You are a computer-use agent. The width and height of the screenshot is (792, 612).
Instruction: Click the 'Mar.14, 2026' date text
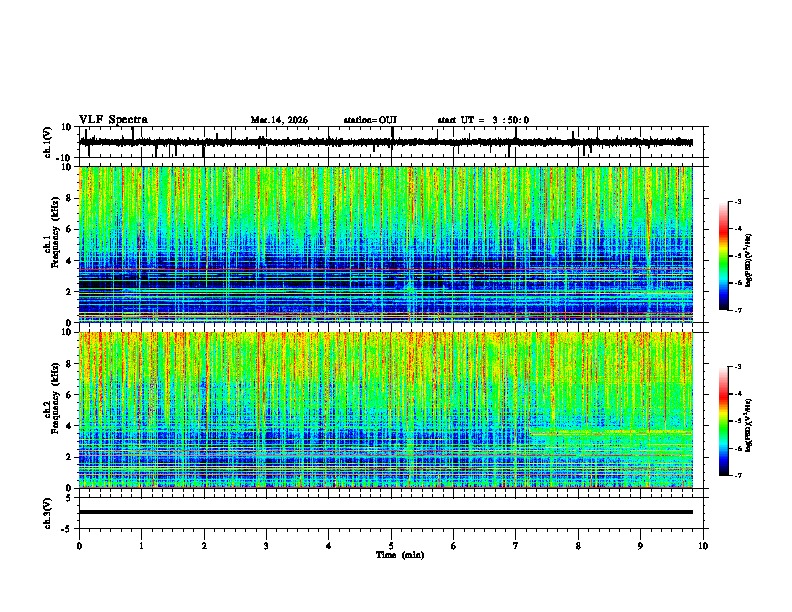point(279,120)
